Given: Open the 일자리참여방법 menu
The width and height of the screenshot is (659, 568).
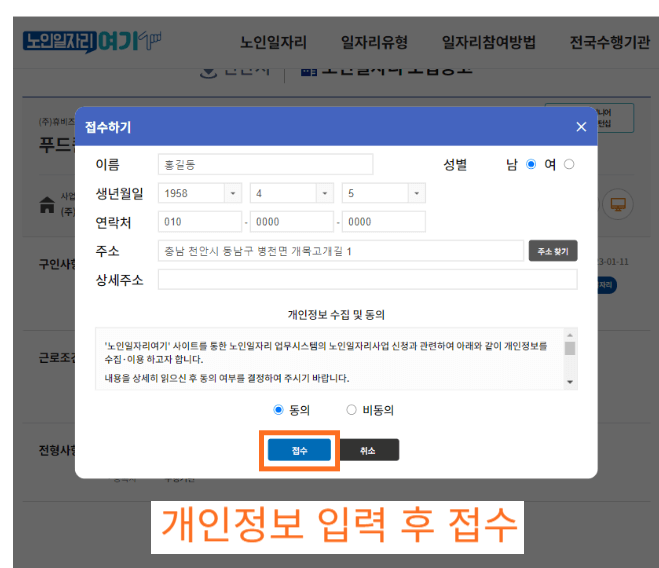Looking at the screenshot, I should coord(488,42).
